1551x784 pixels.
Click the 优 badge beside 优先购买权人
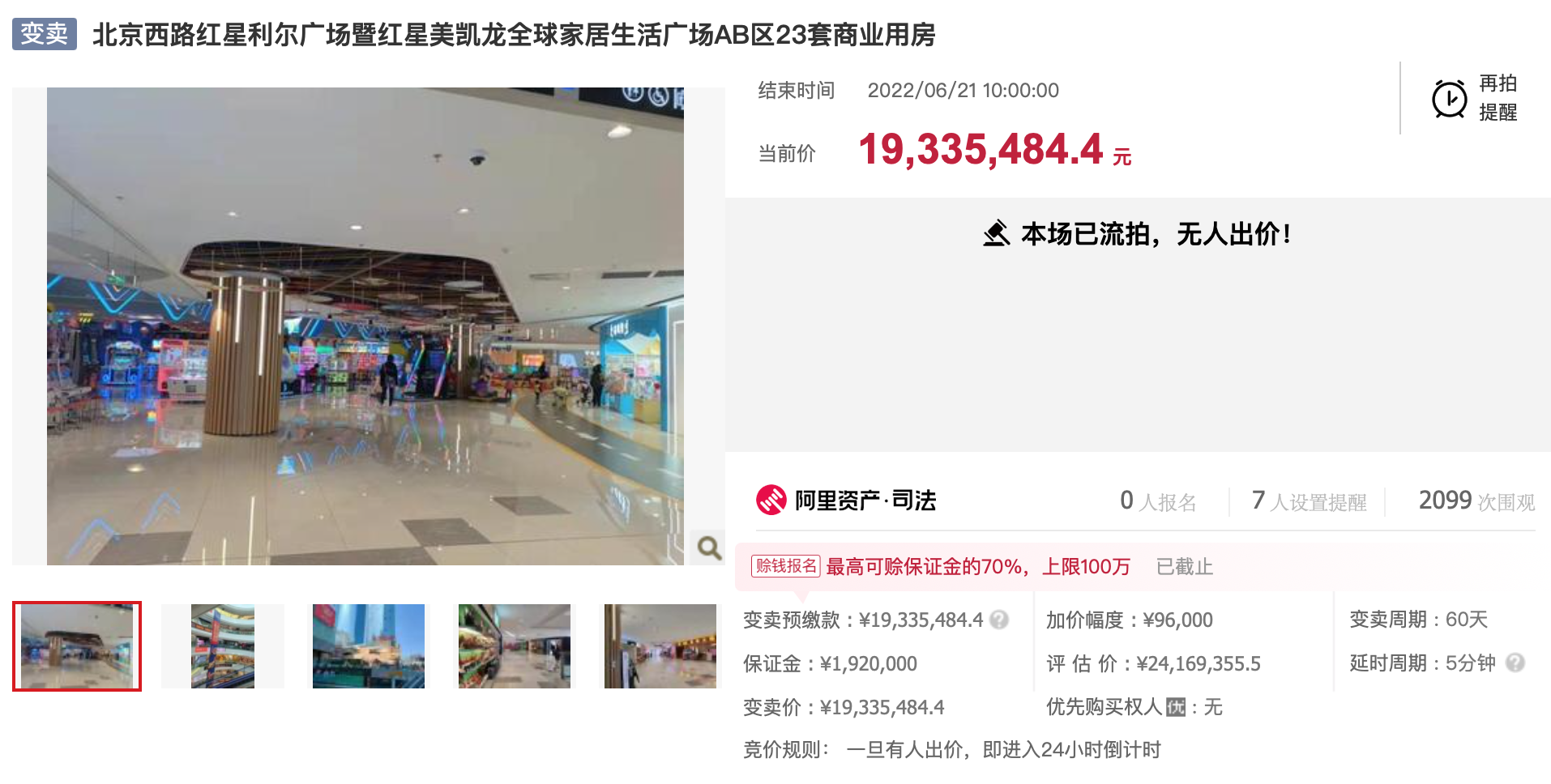pos(1175,707)
